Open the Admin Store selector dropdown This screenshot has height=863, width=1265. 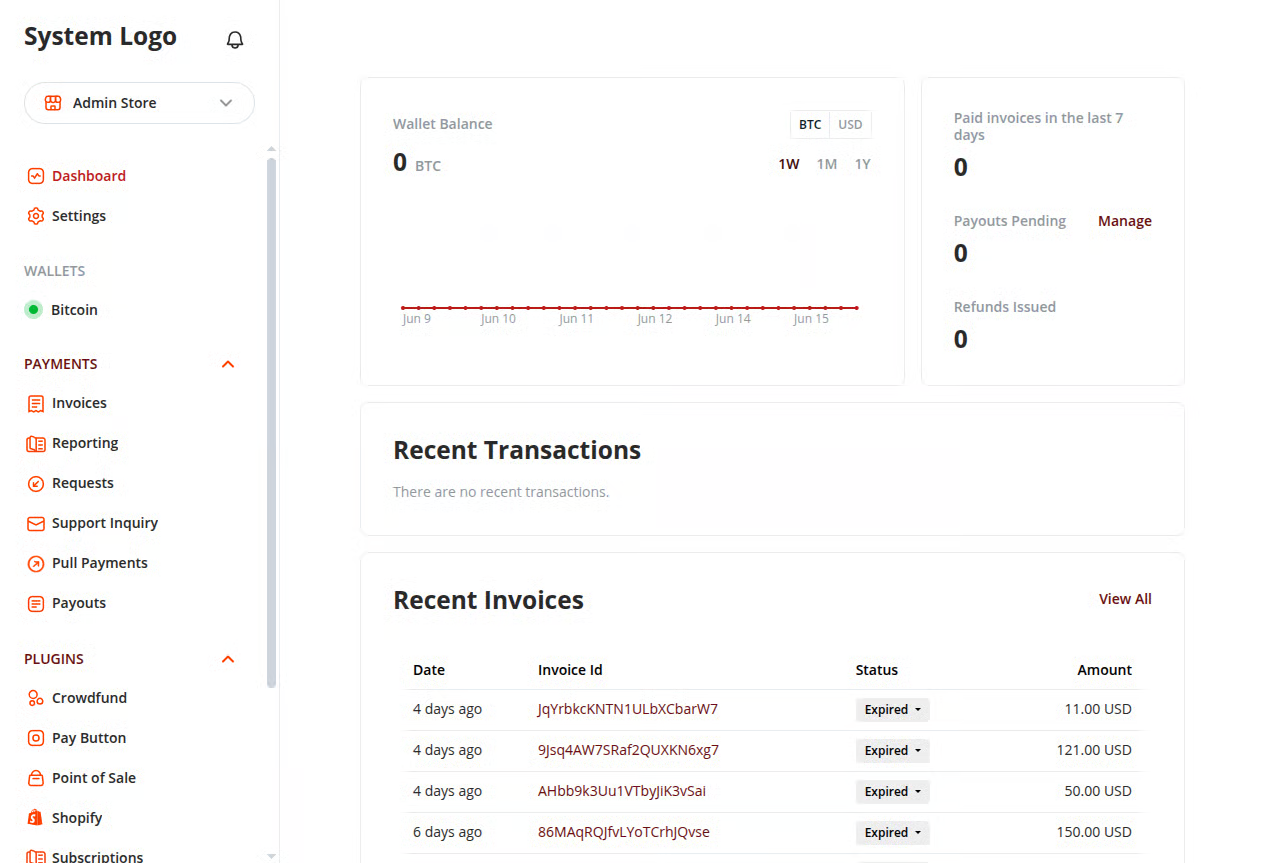[139, 103]
